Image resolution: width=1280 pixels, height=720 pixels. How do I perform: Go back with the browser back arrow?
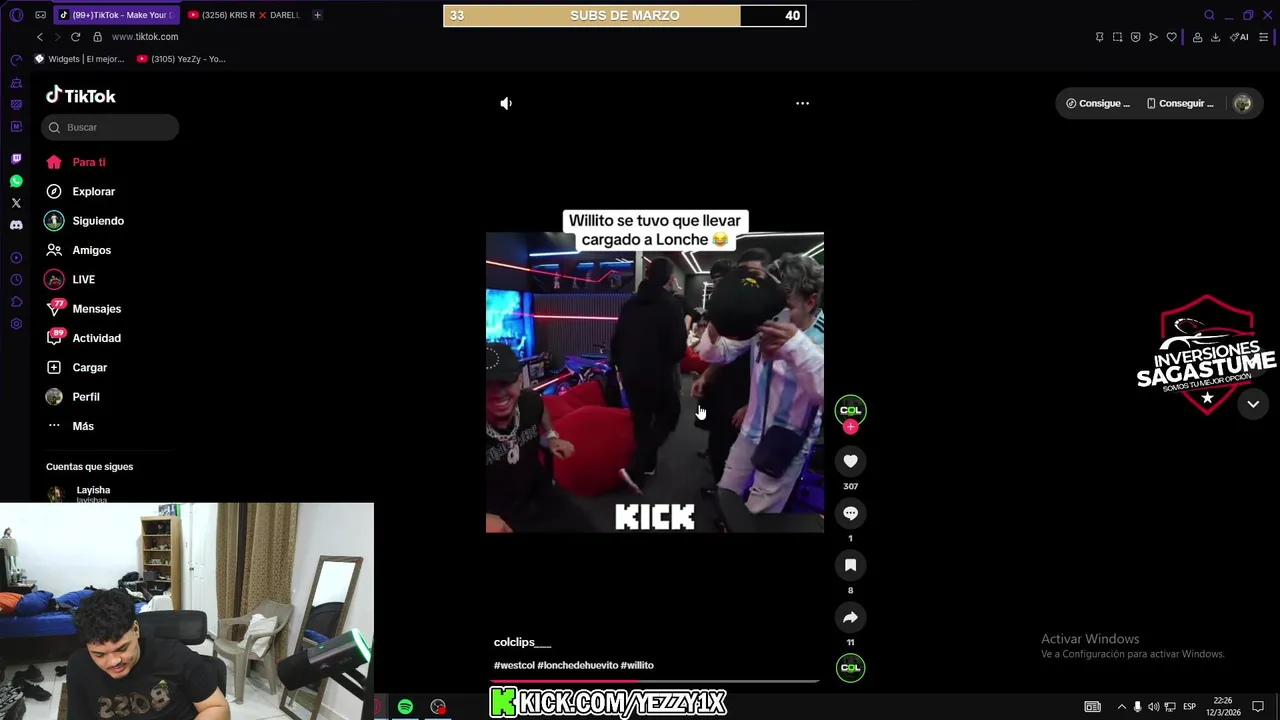(40, 37)
